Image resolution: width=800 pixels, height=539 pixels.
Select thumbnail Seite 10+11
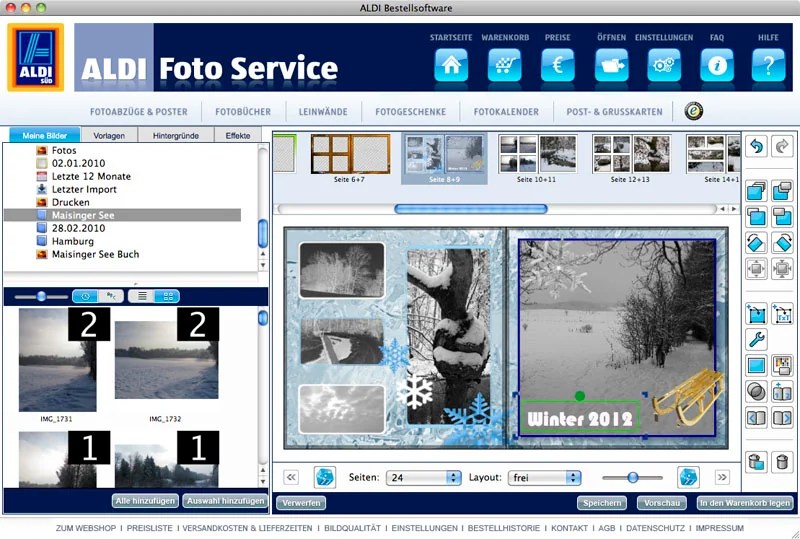point(537,158)
